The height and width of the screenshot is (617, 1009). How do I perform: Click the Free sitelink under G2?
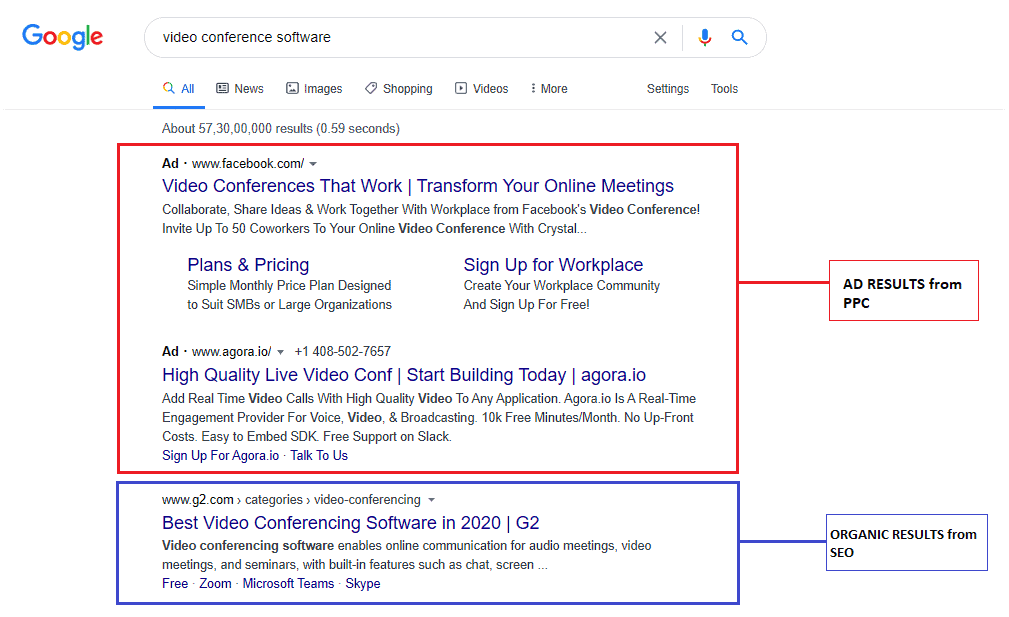[x=175, y=584]
